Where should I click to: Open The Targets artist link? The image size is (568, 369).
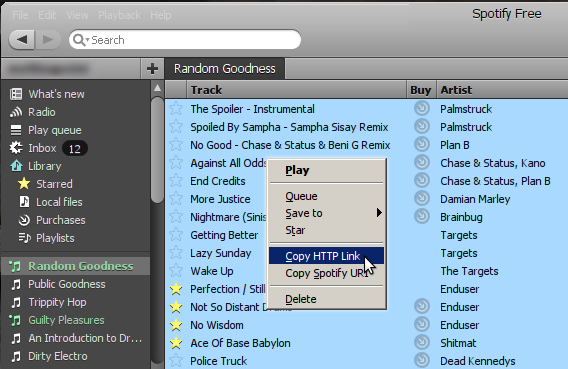469,271
